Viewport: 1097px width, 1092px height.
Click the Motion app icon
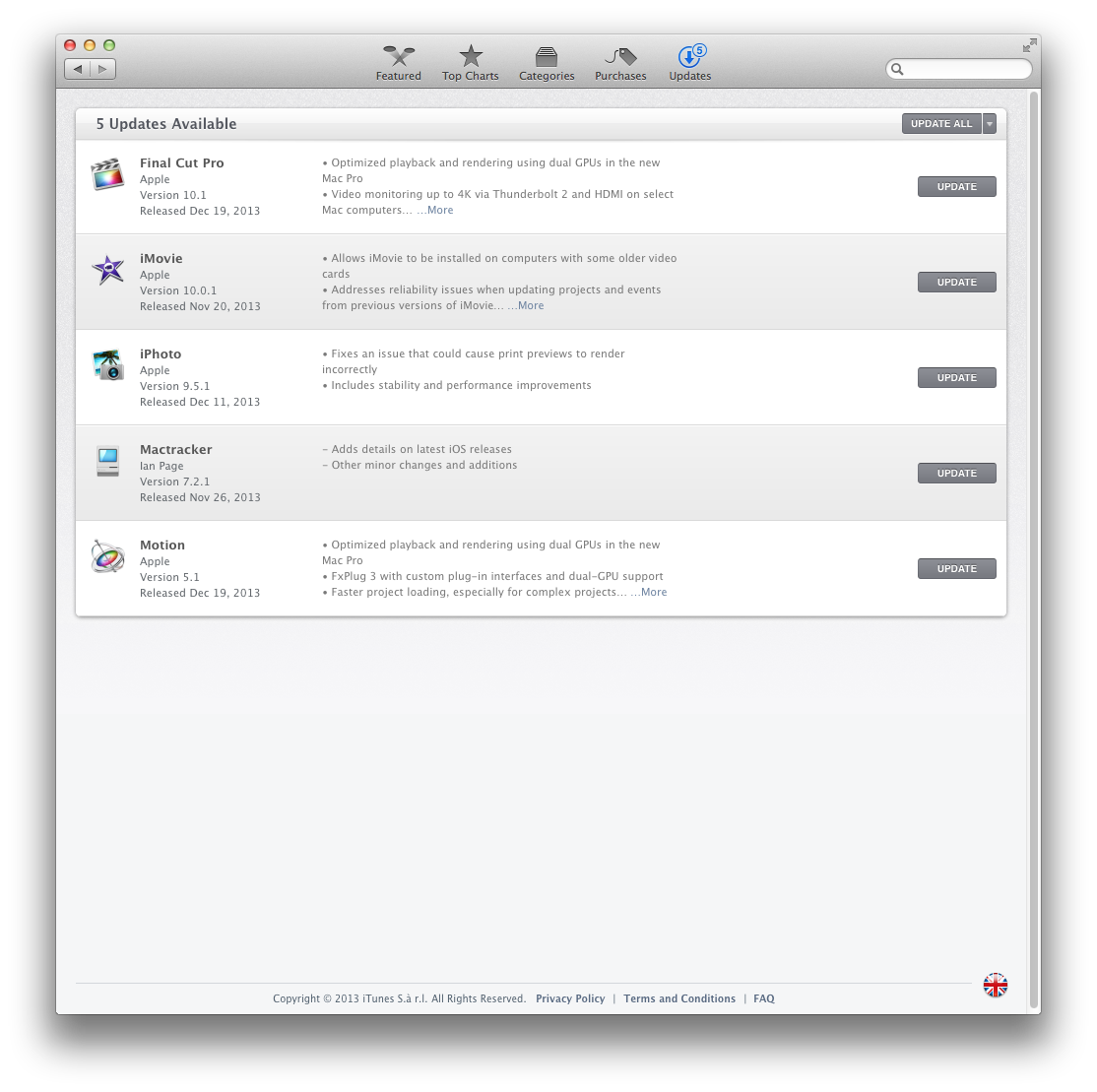point(107,556)
